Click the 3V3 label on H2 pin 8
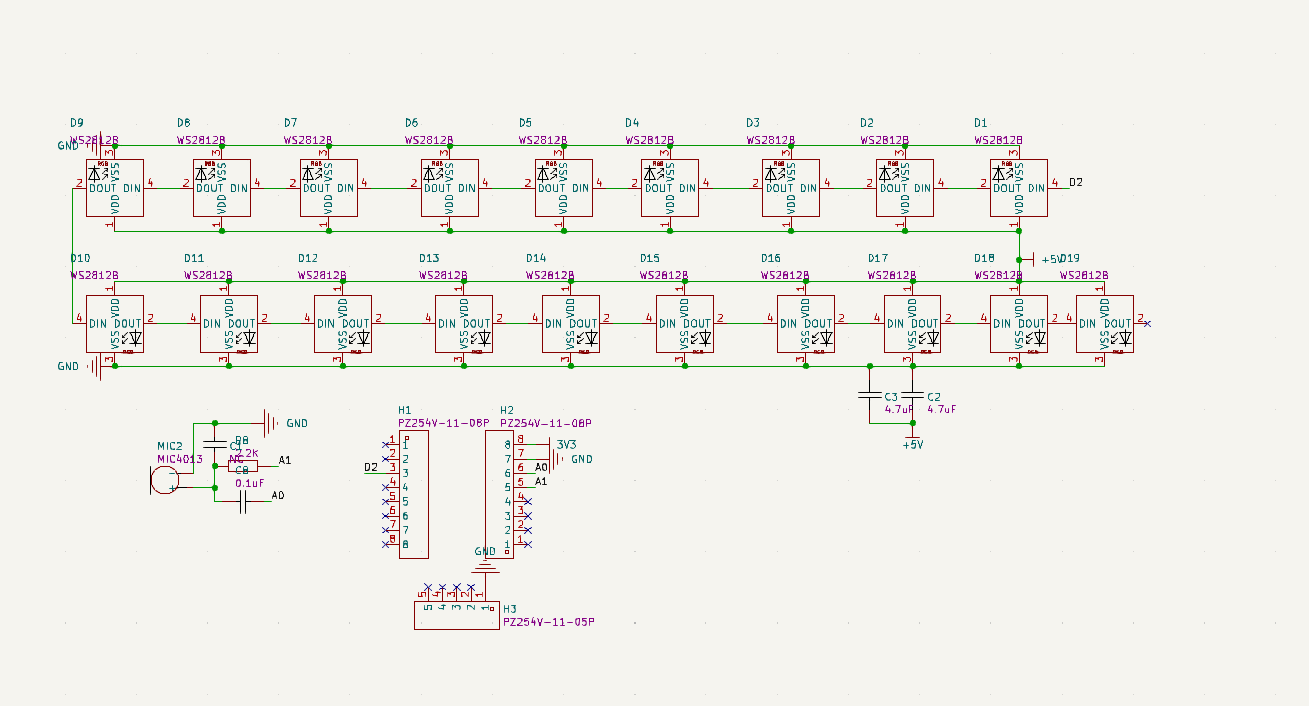This screenshot has height=706, width=1309. pyautogui.click(x=567, y=444)
